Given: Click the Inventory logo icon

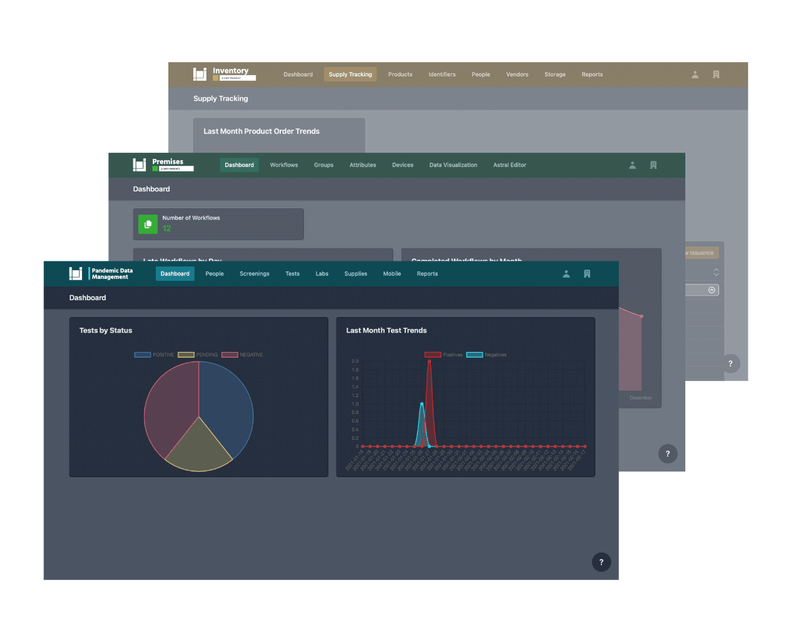Looking at the screenshot, I should [x=200, y=74].
